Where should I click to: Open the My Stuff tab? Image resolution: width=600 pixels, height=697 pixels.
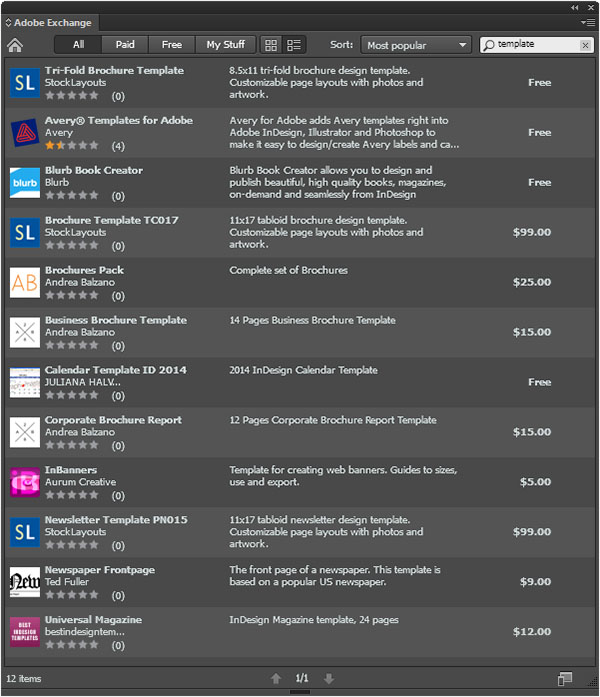pyautogui.click(x=225, y=45)
